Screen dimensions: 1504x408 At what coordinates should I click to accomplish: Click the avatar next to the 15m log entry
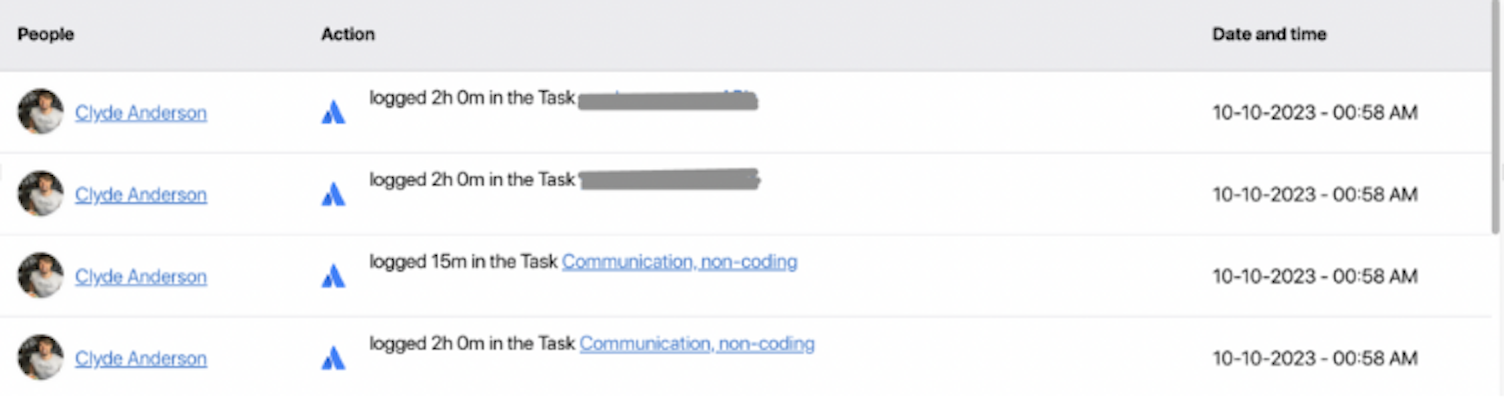click(x=40, y=276)
